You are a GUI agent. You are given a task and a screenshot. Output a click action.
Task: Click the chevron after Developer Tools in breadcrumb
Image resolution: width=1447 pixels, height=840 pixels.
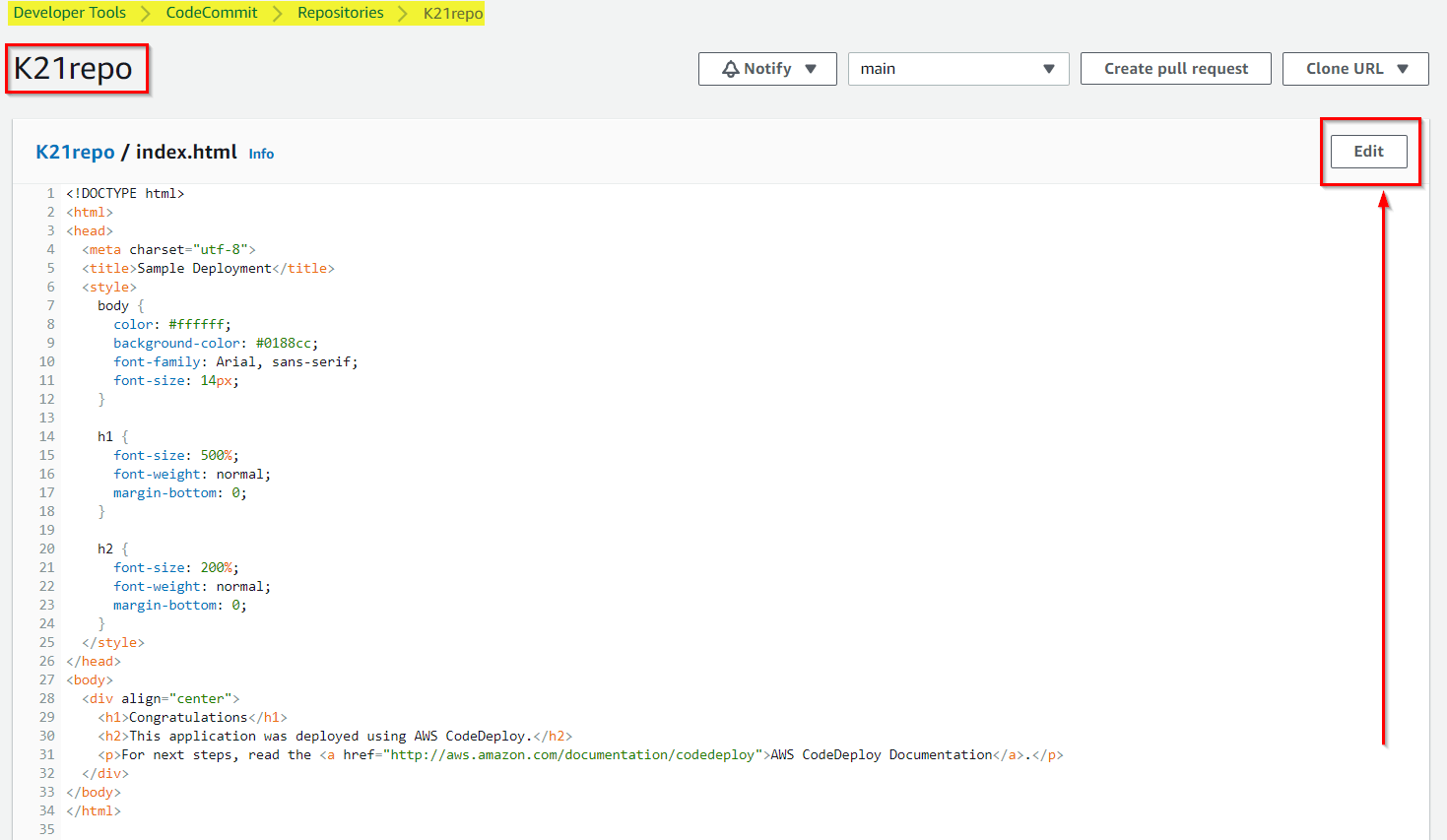(146, 13)
